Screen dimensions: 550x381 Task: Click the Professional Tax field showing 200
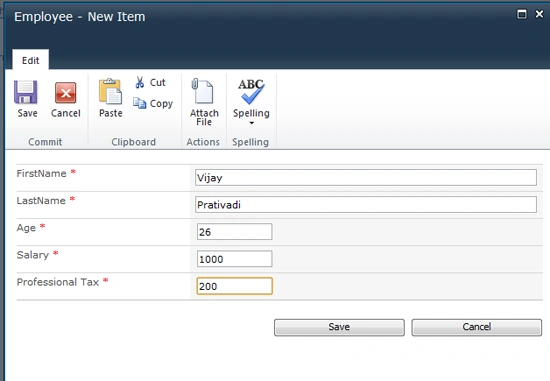click(234, 286)
